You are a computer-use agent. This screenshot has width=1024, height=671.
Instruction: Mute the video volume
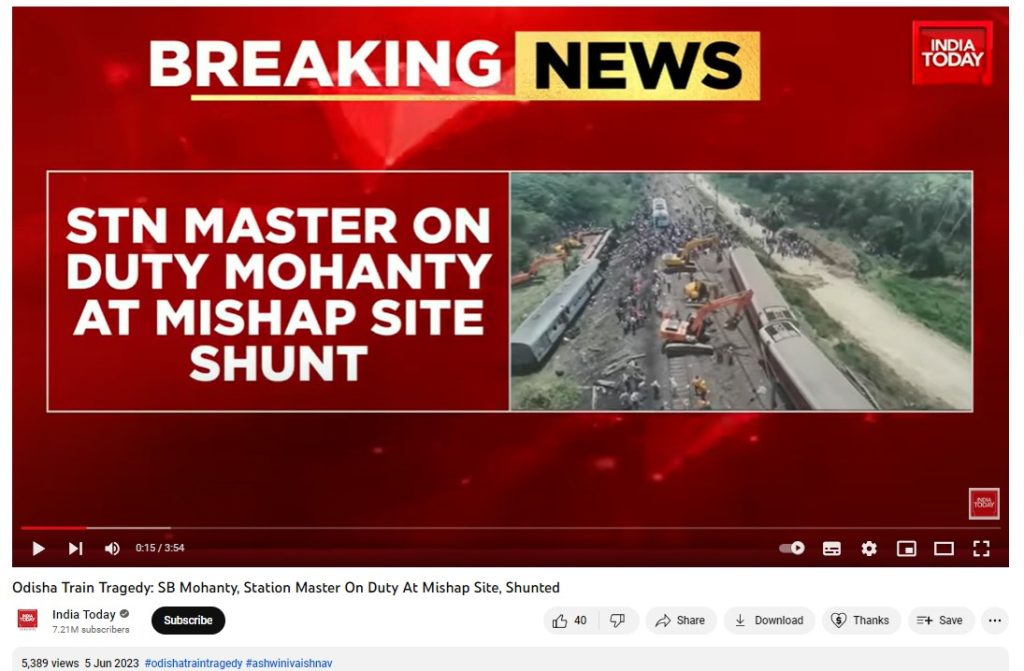[112, 548]
